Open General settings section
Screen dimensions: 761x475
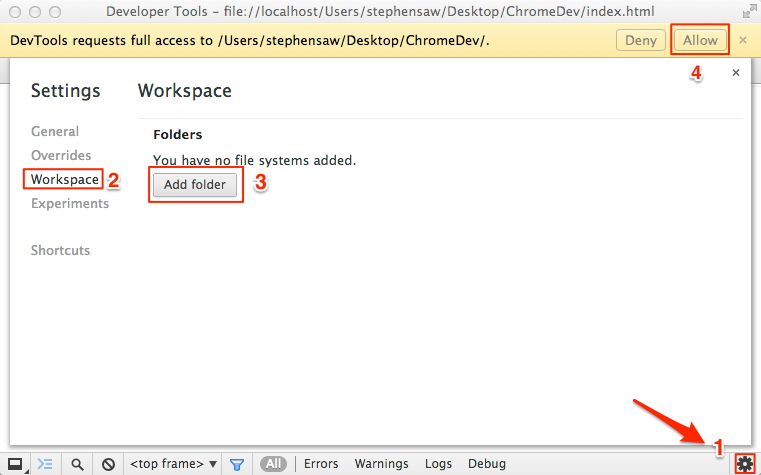click(55, 131)
